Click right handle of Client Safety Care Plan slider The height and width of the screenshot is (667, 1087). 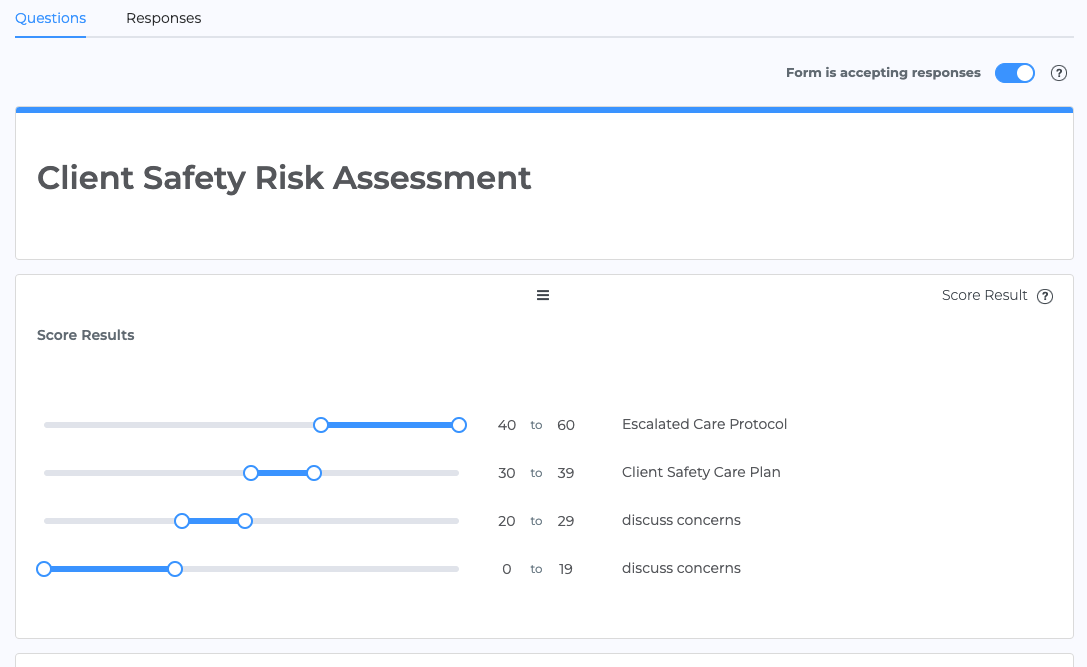(314, 473)
